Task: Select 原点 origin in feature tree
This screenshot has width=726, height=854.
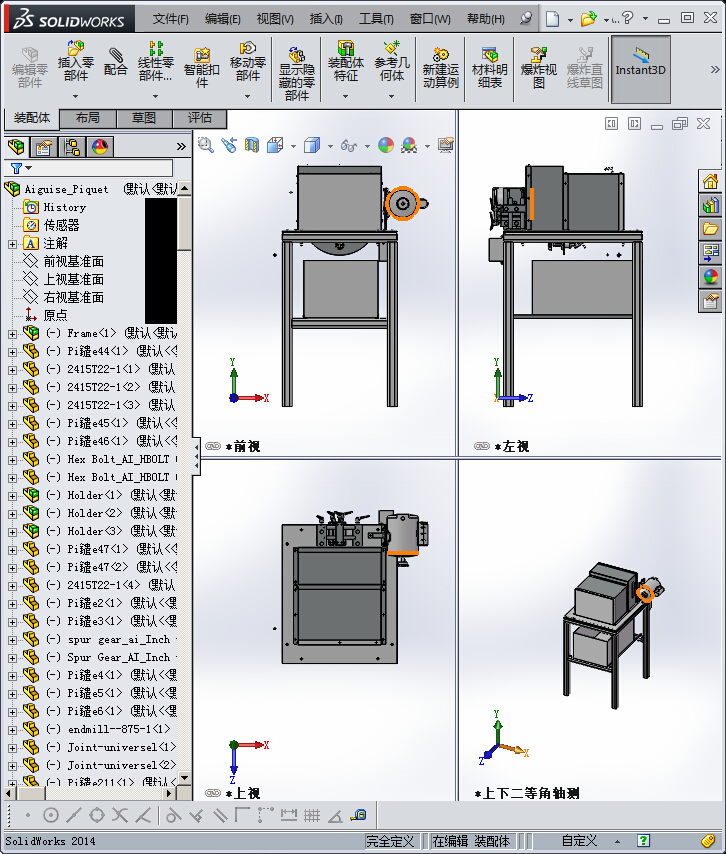Action: 56,315
